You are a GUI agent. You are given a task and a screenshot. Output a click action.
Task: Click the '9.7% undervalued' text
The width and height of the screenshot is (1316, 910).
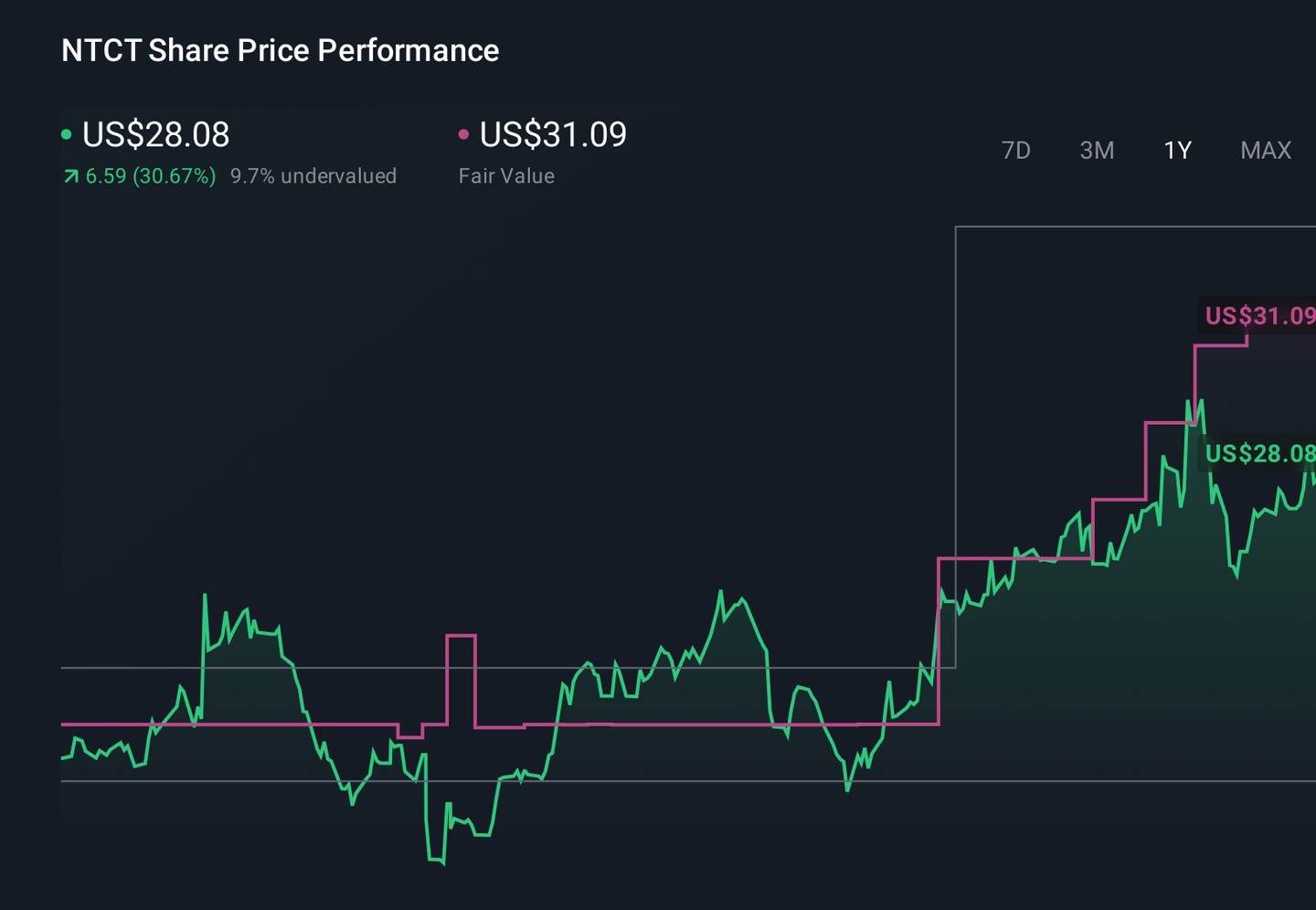(x=313, y=175)
